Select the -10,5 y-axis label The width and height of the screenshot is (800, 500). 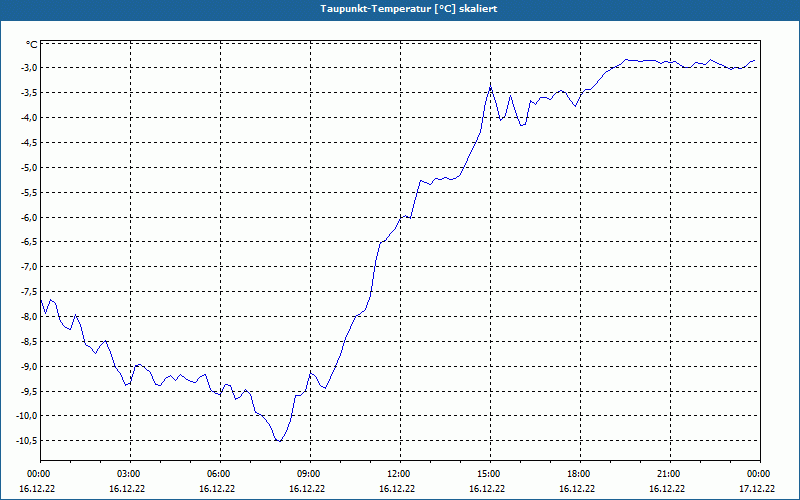click(27, 441)
